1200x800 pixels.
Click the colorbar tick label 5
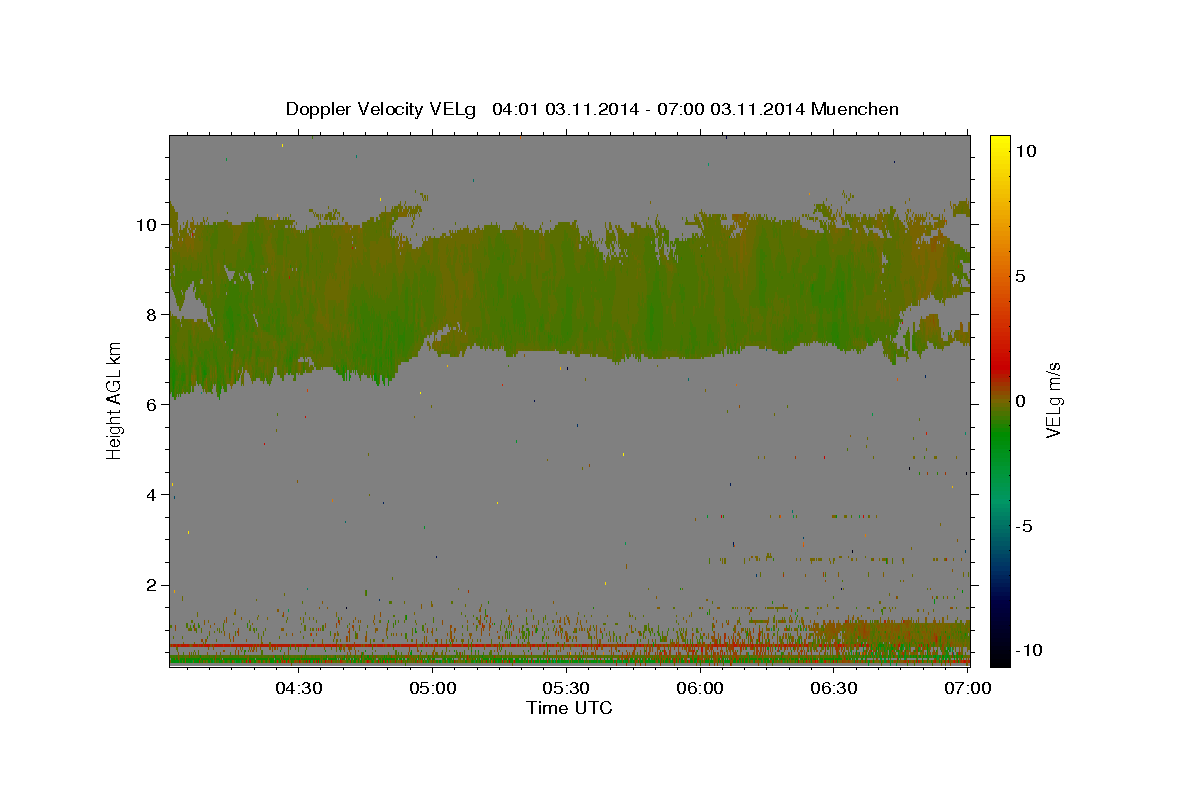(x=1021, y=276)
